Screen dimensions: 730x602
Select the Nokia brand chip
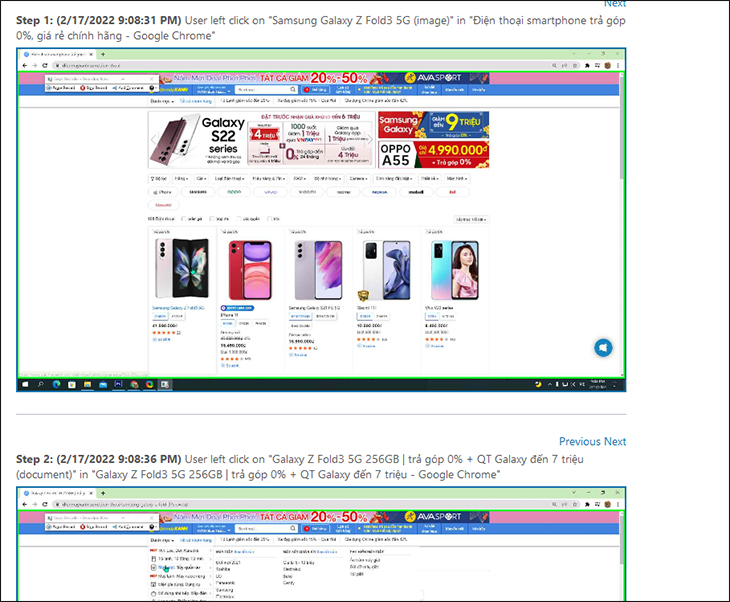click(380, 192)
